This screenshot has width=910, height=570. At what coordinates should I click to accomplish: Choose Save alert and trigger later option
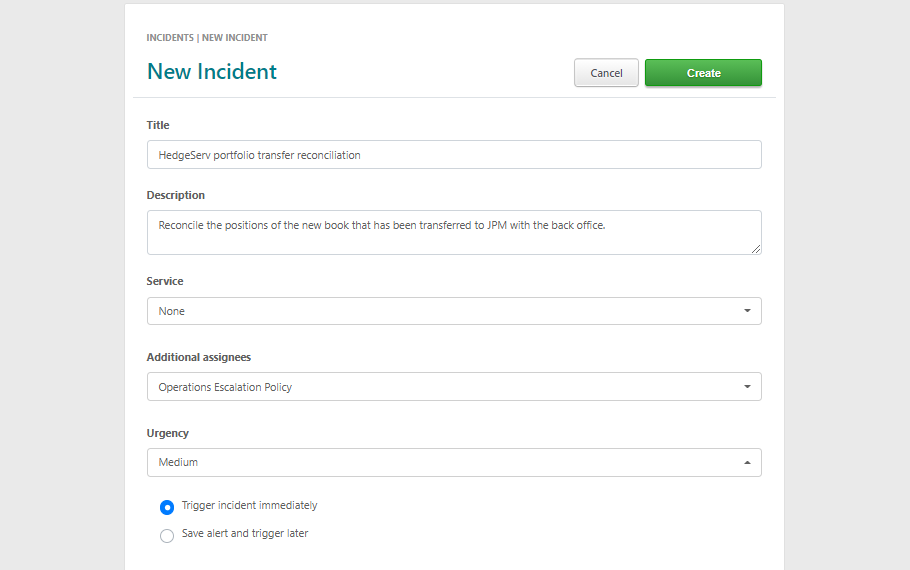coord(167,535)
